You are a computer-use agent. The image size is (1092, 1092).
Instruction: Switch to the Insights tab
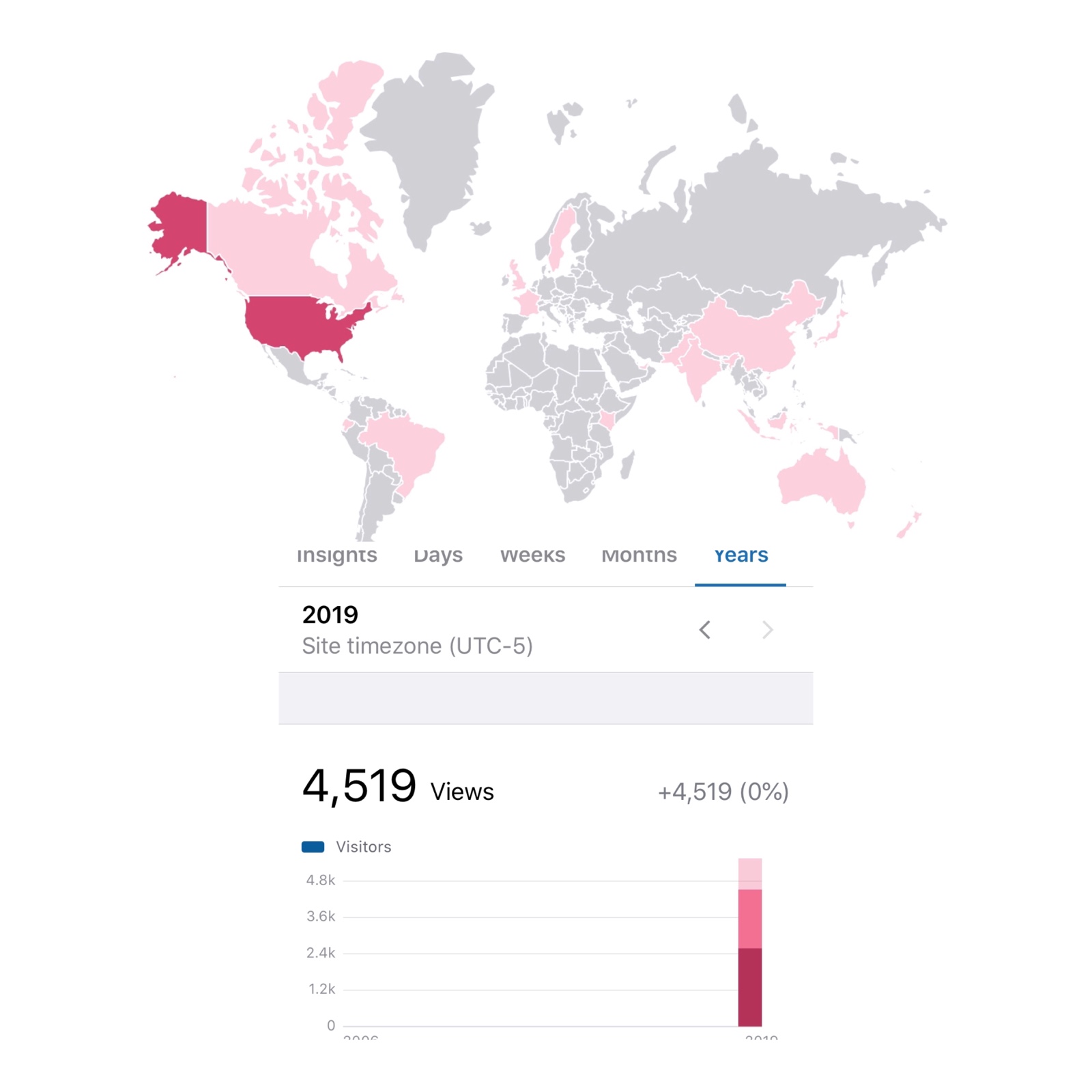(x=336, y=556)
